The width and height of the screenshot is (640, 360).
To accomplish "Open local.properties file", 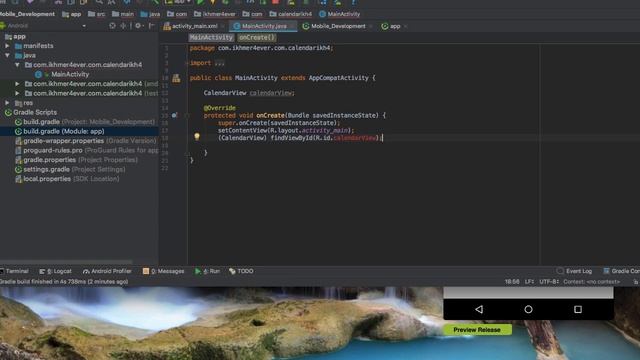I will tap(67, 179).
